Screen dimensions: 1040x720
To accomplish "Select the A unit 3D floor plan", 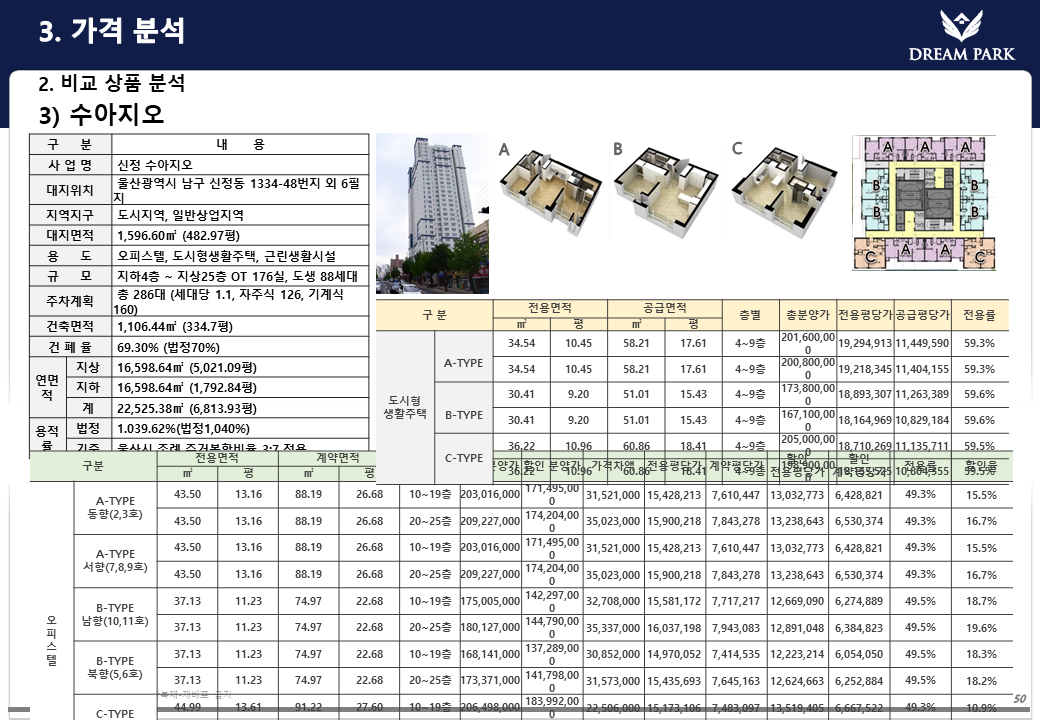I will pos(550,190).
